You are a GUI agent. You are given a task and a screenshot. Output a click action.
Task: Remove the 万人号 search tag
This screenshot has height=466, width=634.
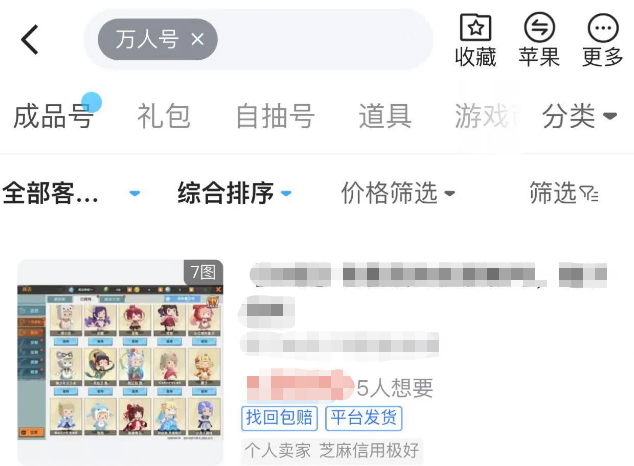[197, 39]
